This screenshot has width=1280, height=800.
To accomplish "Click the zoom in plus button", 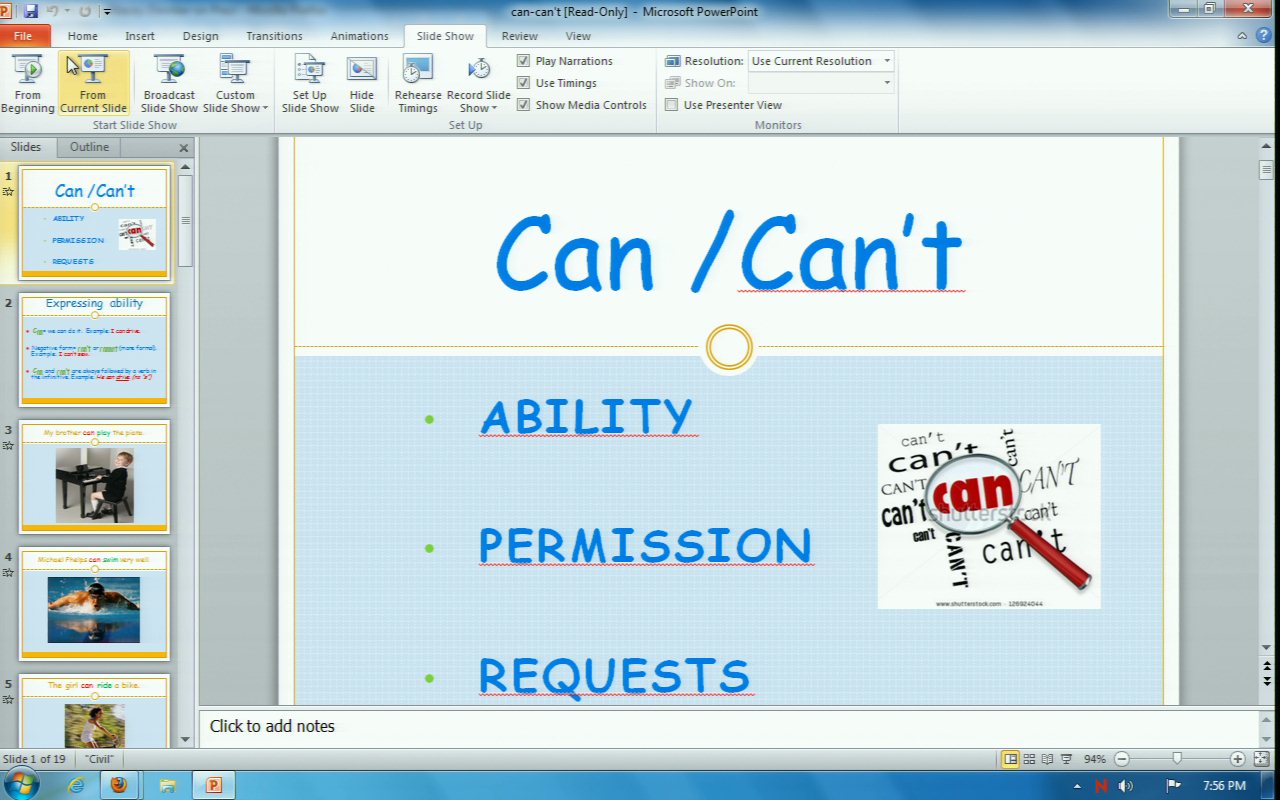I will coord(1237,759).
